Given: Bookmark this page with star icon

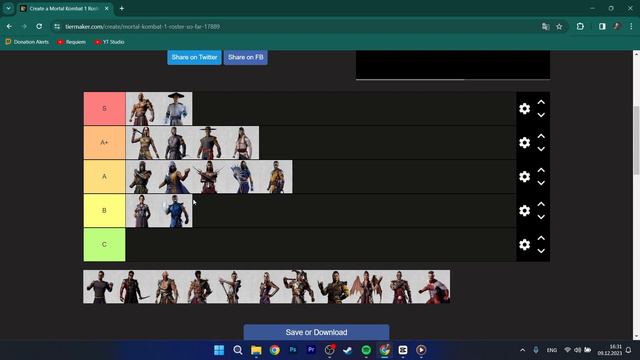Looking at the screenshot, I should 559,27.
